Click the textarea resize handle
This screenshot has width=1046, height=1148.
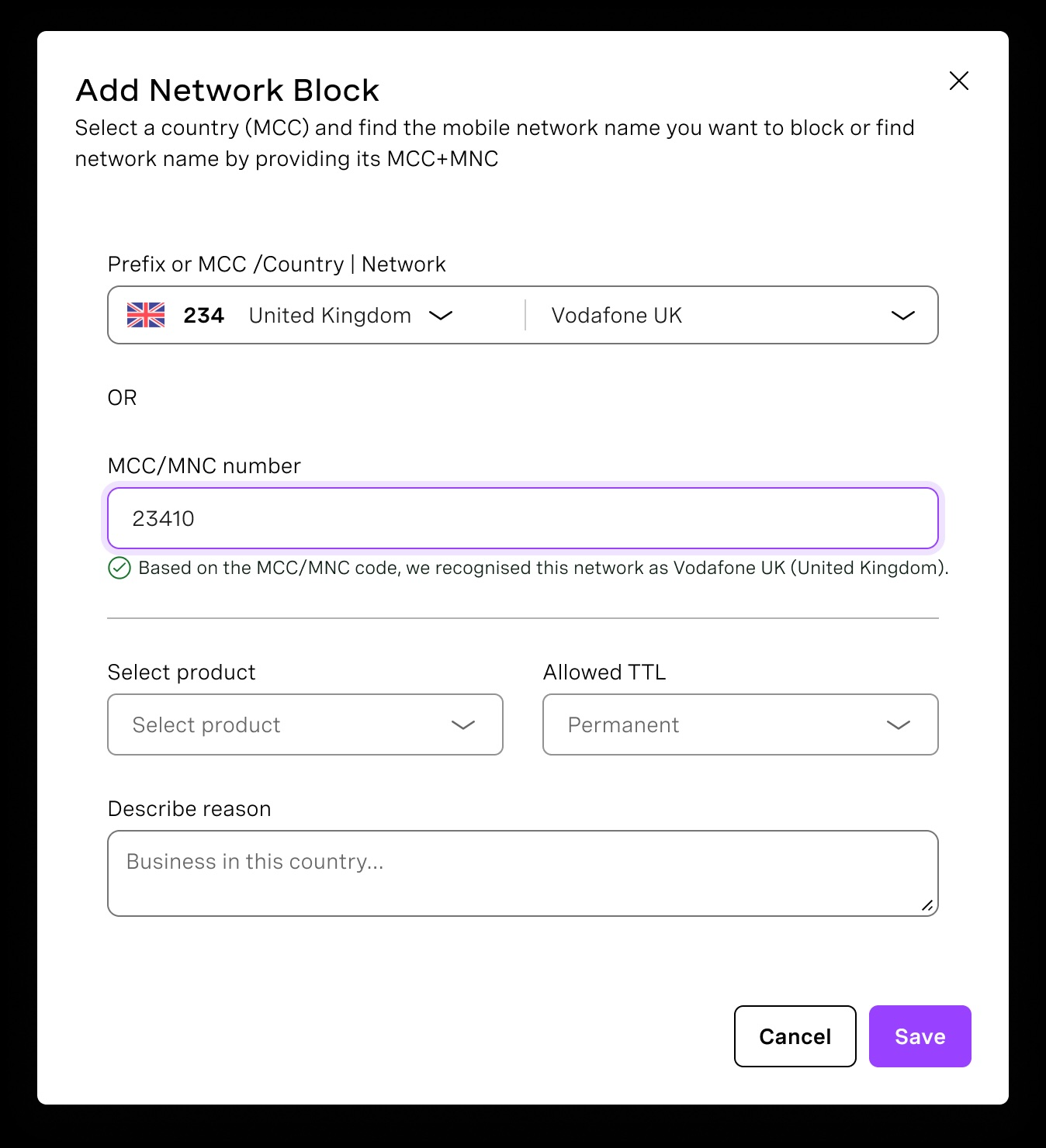(928, 905)
